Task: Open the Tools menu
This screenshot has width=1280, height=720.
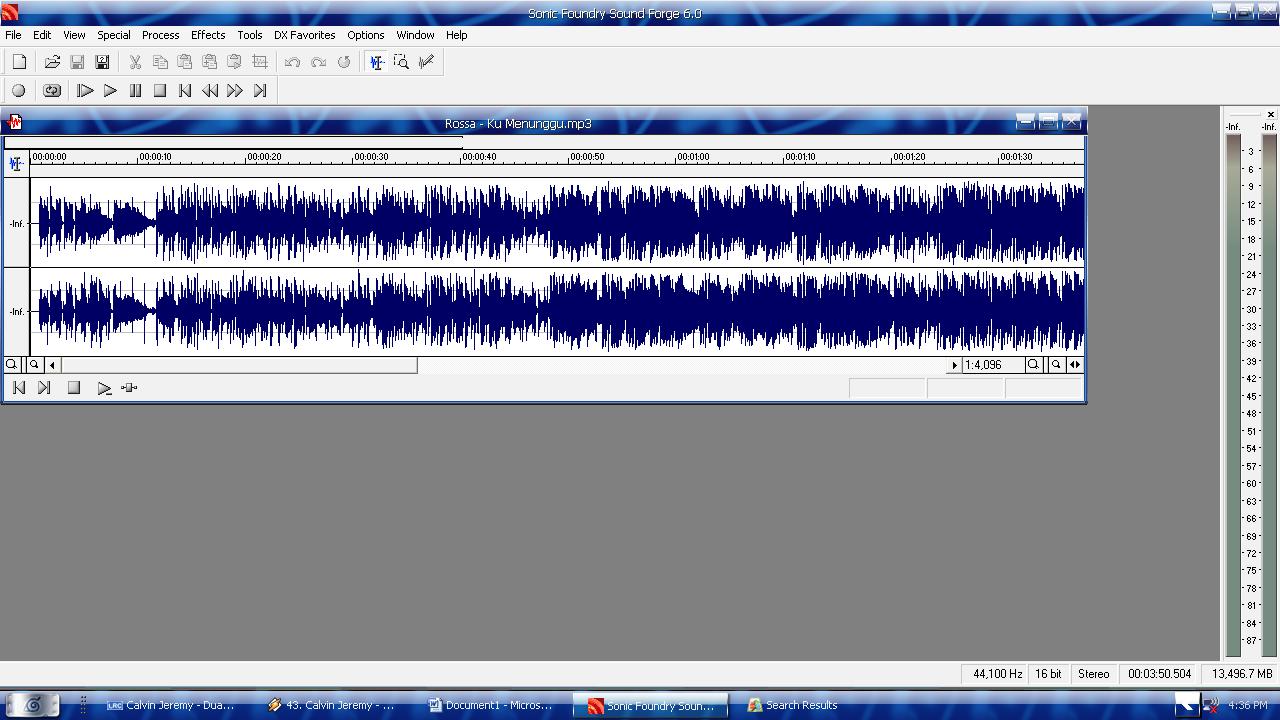Action: (x=250, y=35)
